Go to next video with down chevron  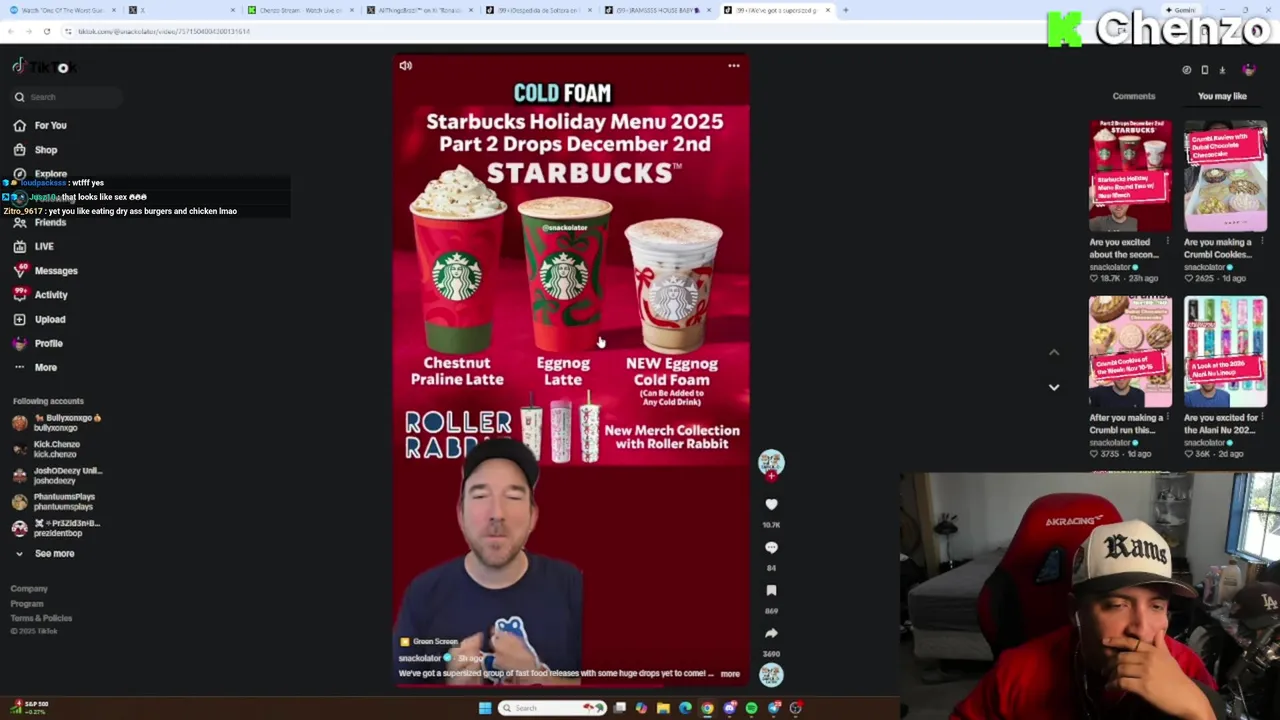pos(1054,387)
